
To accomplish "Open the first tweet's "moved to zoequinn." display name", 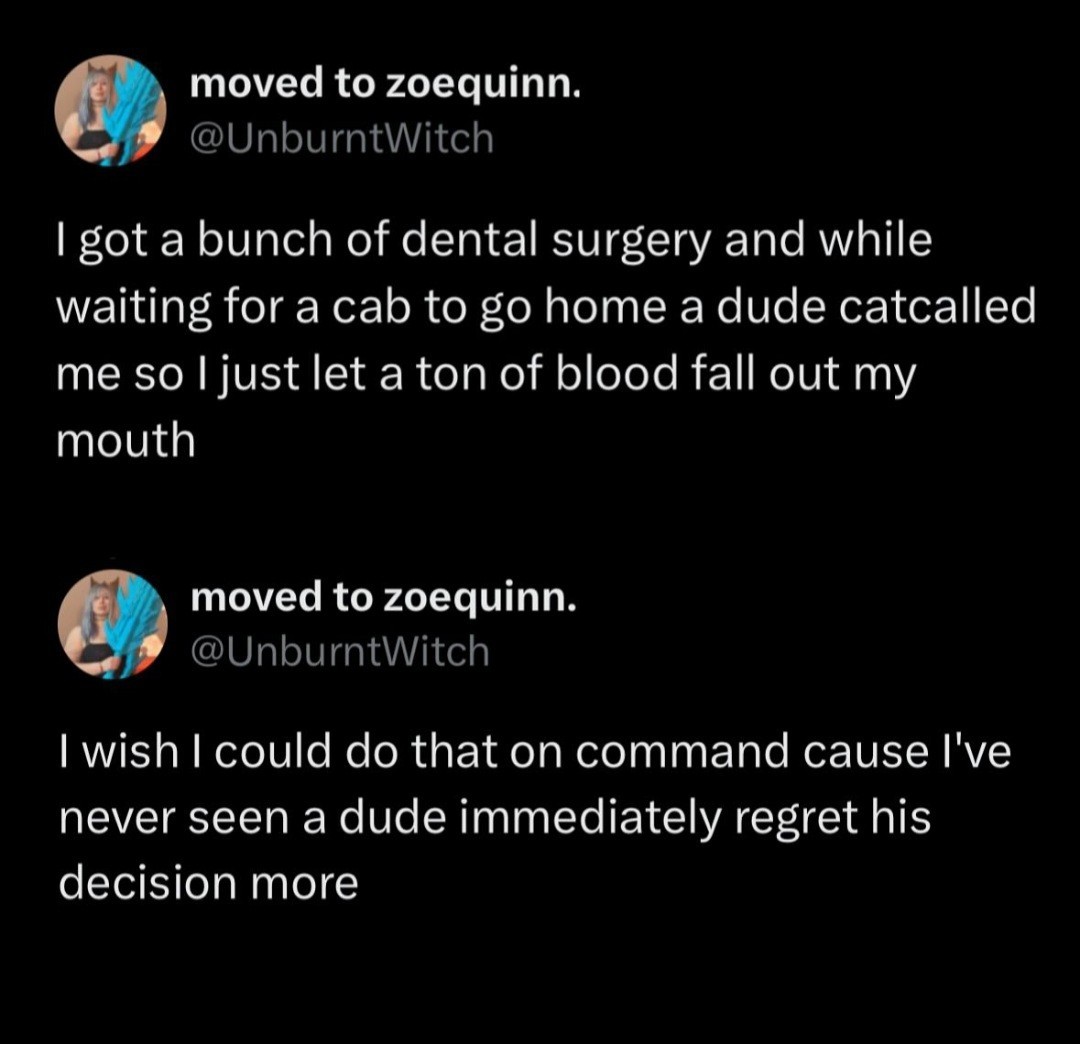I will [x=385, y=85].
